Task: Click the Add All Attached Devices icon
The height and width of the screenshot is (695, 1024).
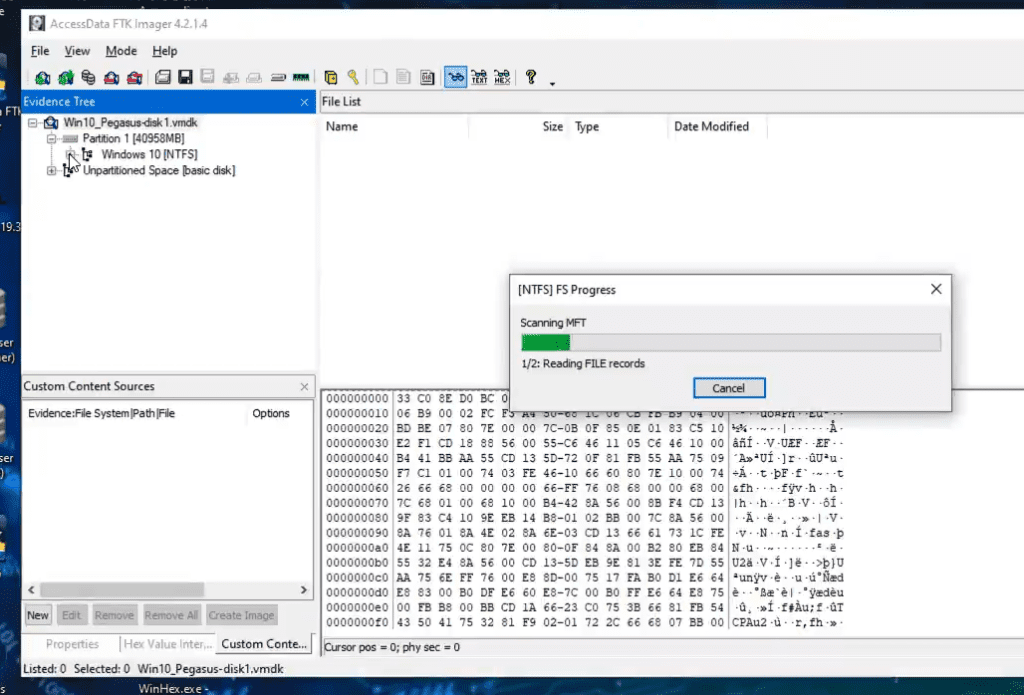Action: [x=66, y=78]
